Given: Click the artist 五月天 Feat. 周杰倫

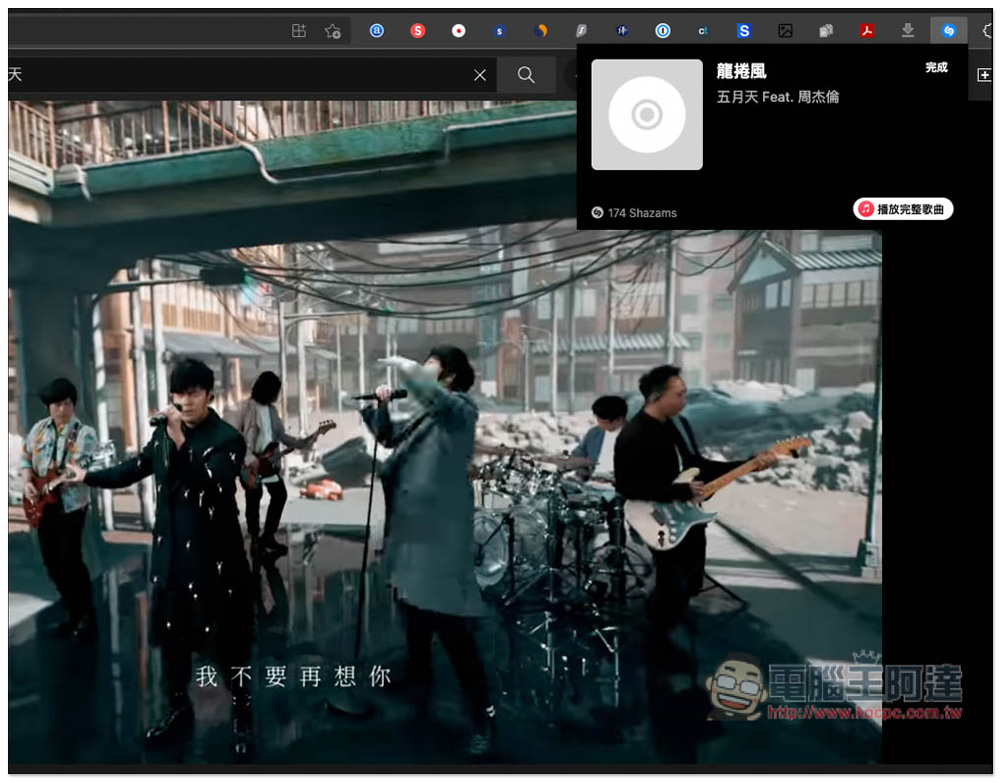Looking at the screenshot, I should [x=777, y=97].
